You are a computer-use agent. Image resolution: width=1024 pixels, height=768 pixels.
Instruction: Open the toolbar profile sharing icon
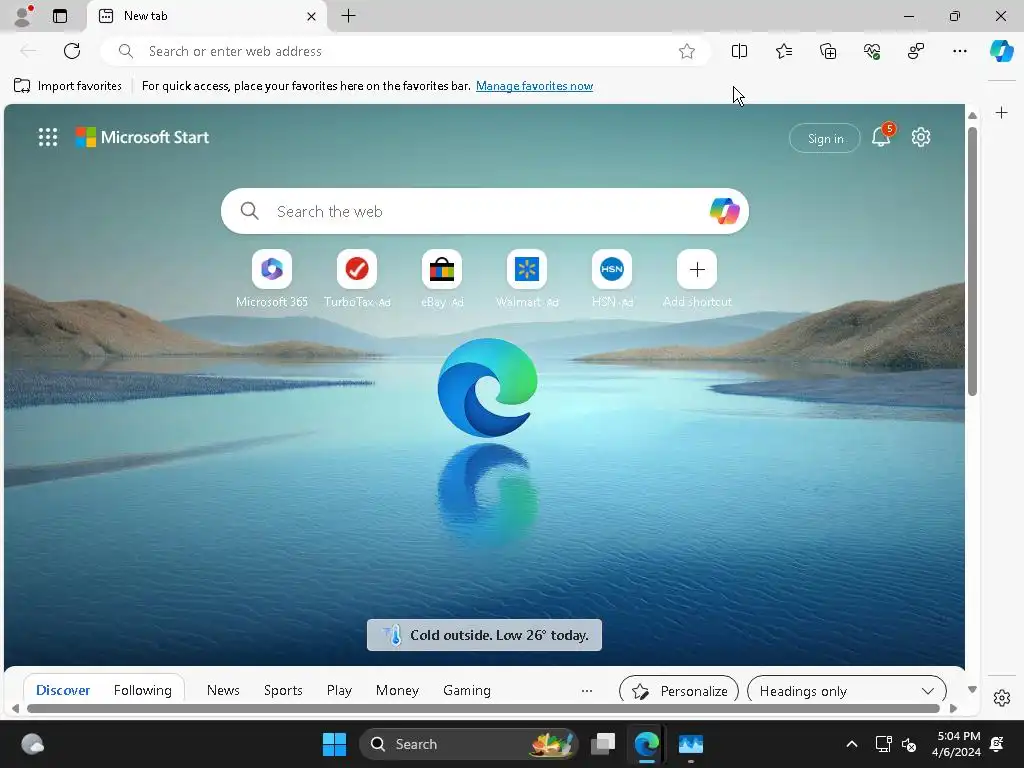[x=916, y=51]
